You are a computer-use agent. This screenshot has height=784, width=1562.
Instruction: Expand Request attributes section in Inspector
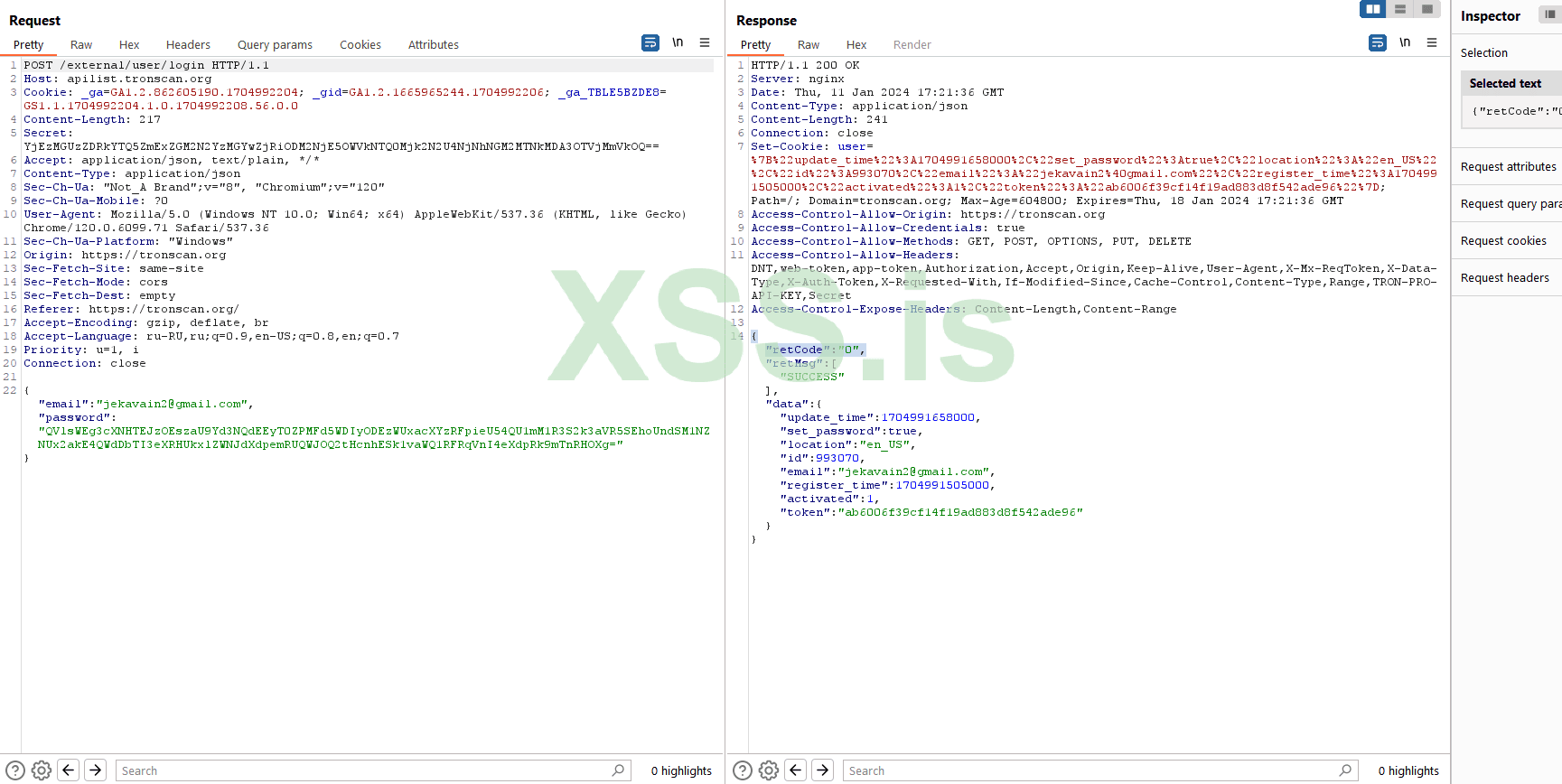tap(1508, 166)
